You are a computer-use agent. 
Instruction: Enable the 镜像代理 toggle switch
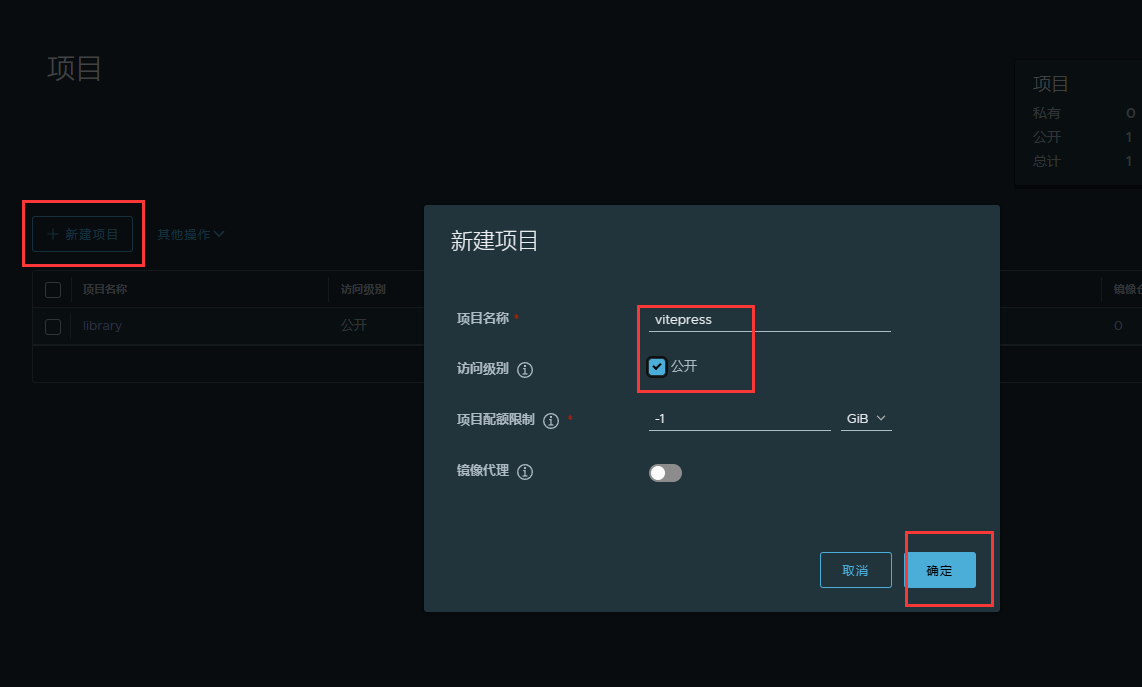tap(665, 473)
